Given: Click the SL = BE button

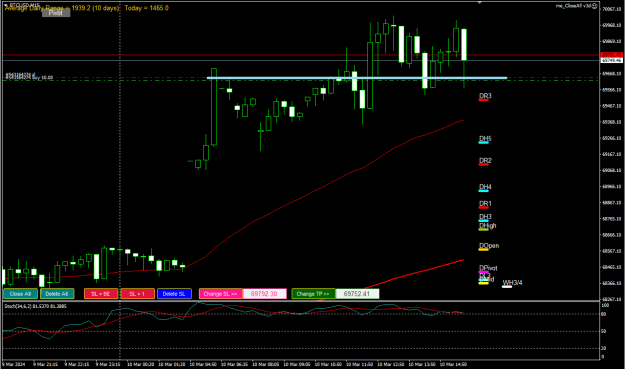Looking at the screenshot, I should (101, 294).
